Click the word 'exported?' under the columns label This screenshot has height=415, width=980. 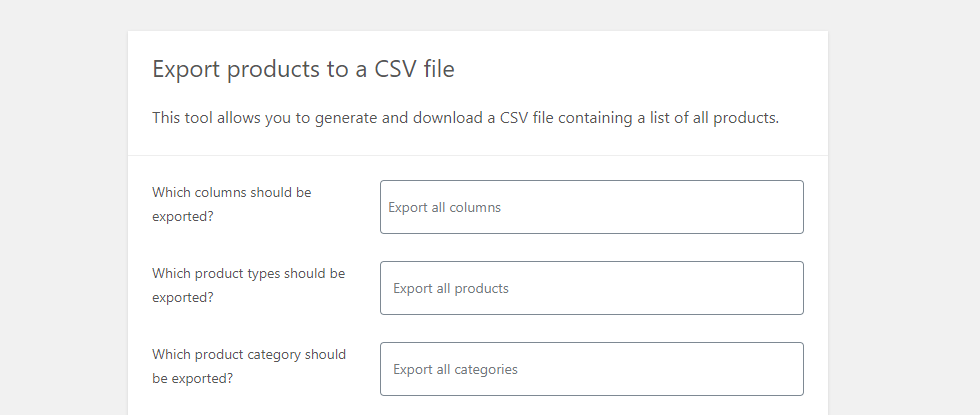point(182,216)
